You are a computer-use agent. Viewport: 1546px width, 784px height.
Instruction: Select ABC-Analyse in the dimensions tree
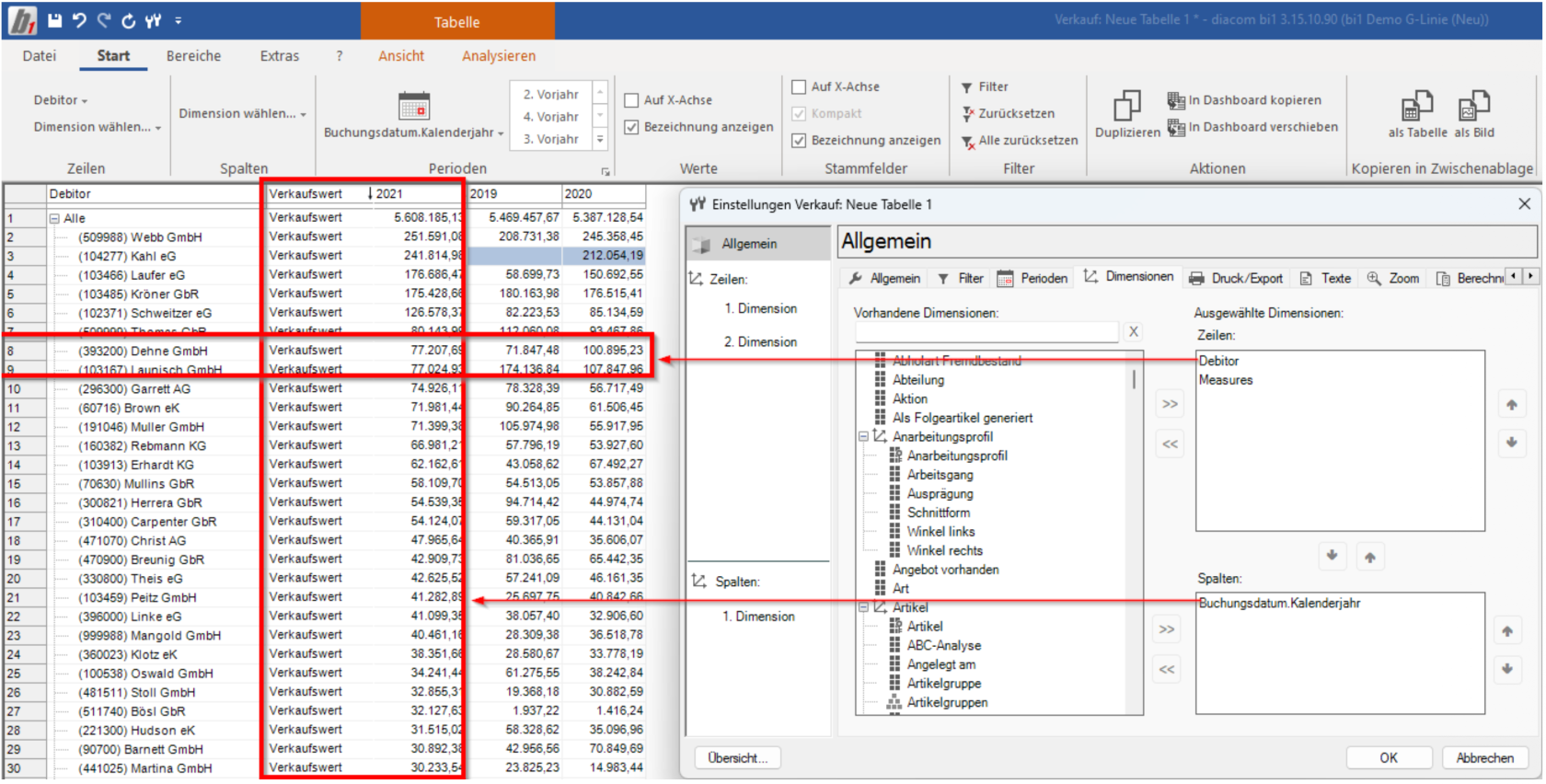[x=944, y=646]
